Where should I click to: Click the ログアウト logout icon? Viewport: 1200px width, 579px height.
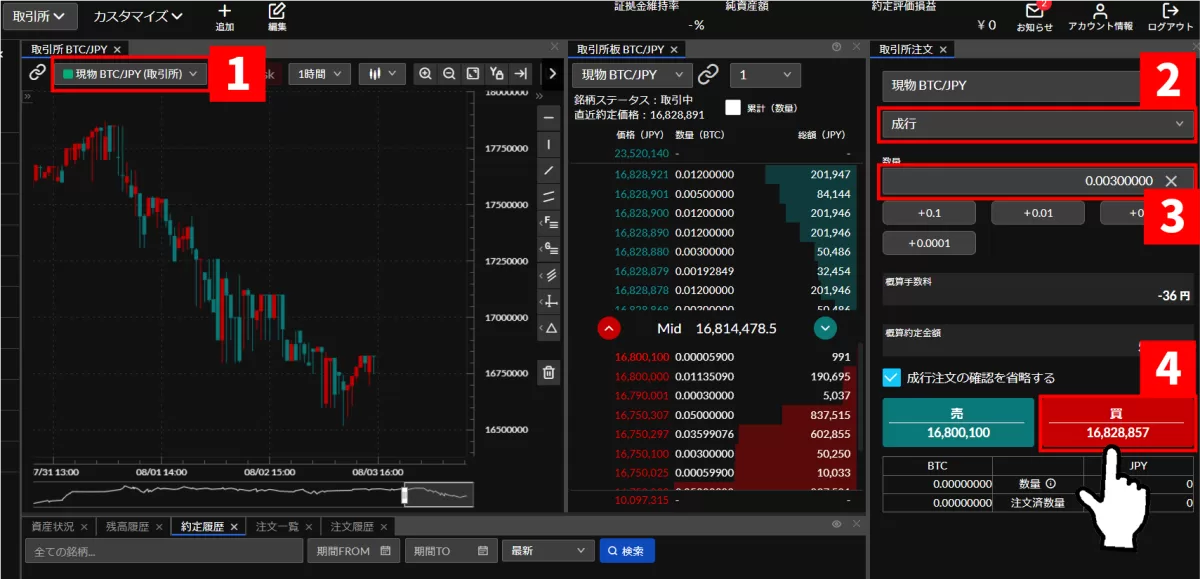[1170, 12]
